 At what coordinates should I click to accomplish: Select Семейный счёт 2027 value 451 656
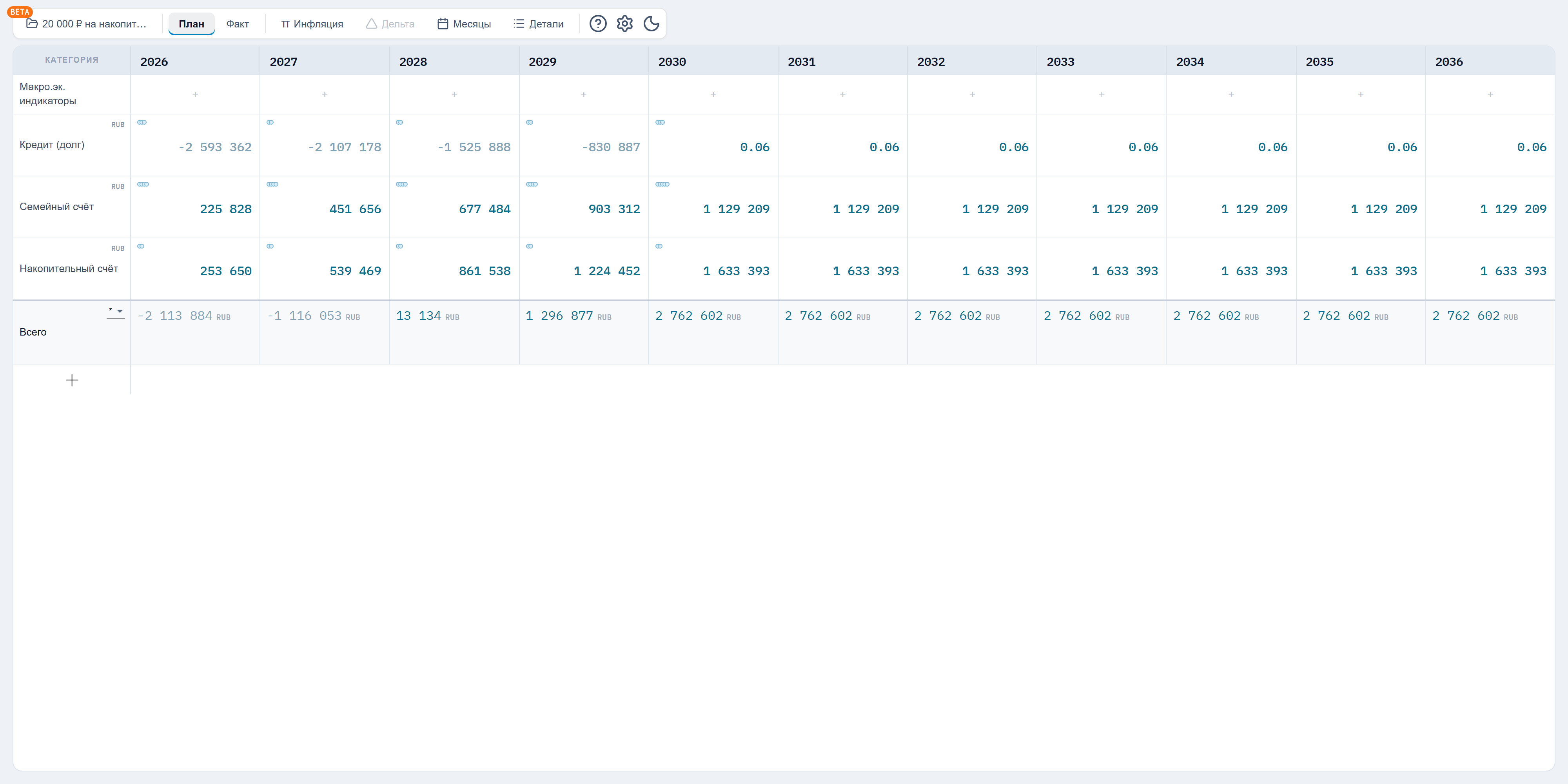point(355,209)
